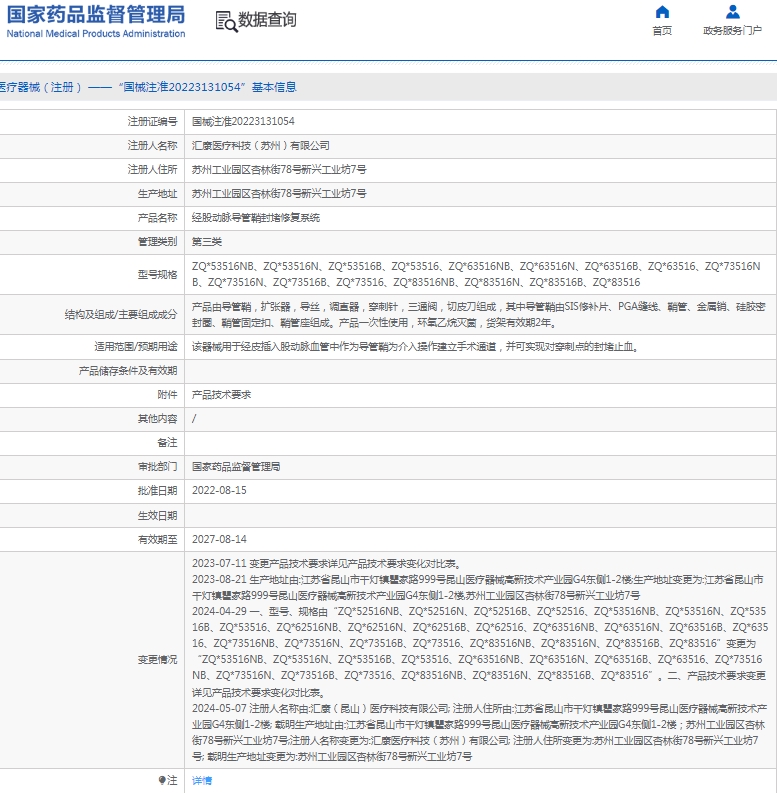Click the 政务服务门户 text link
Screen dimensions: 777x793
pos(732,31)
